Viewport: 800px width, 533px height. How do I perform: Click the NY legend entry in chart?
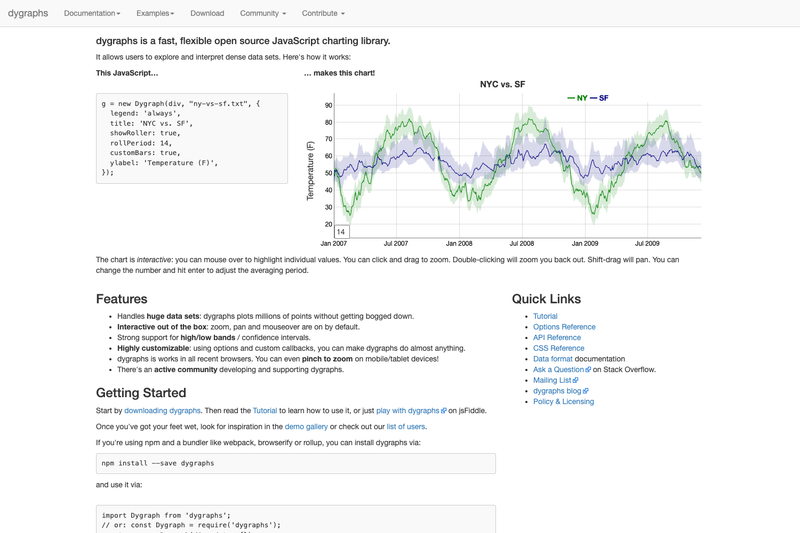[x=578, y=98]
